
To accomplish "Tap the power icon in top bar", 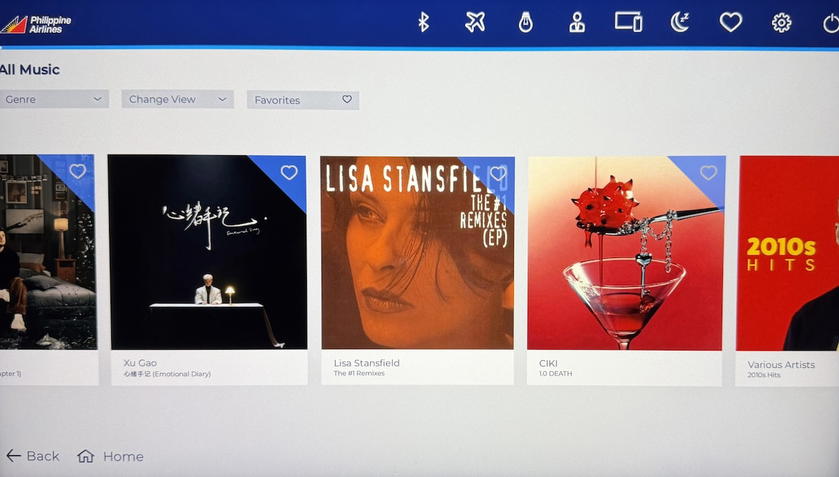I will [x=831, y=24].
